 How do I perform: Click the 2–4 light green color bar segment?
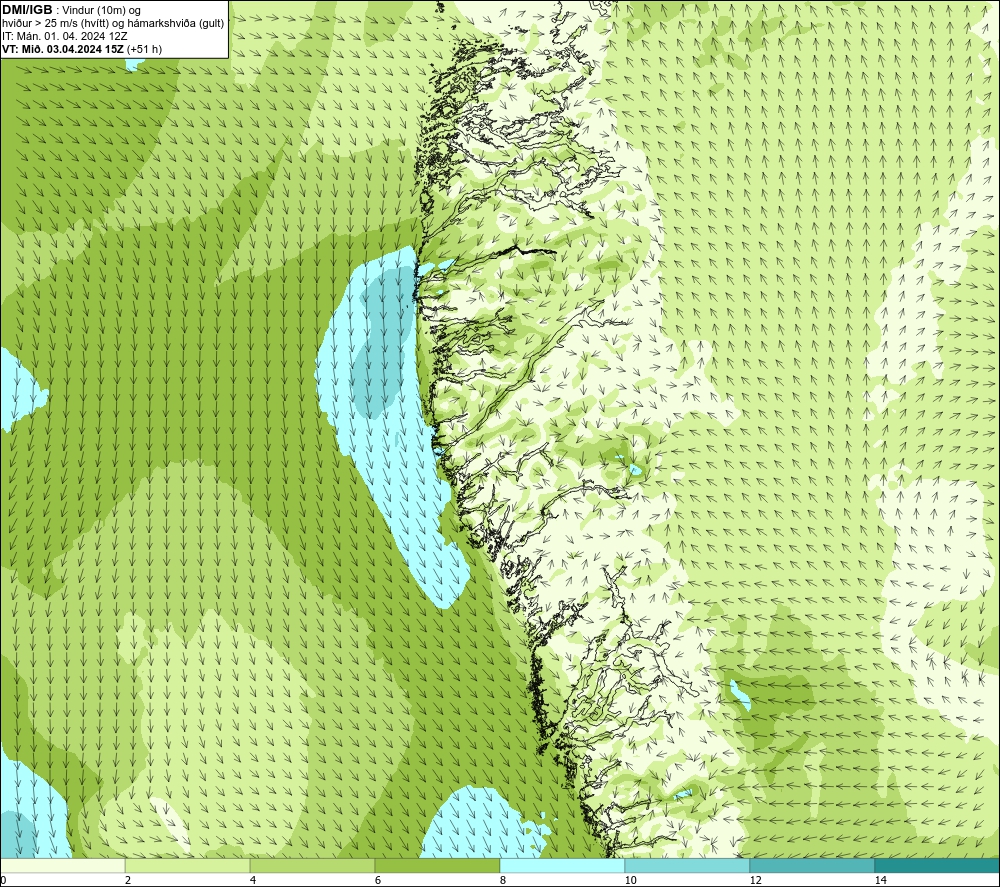click(188, 866)
